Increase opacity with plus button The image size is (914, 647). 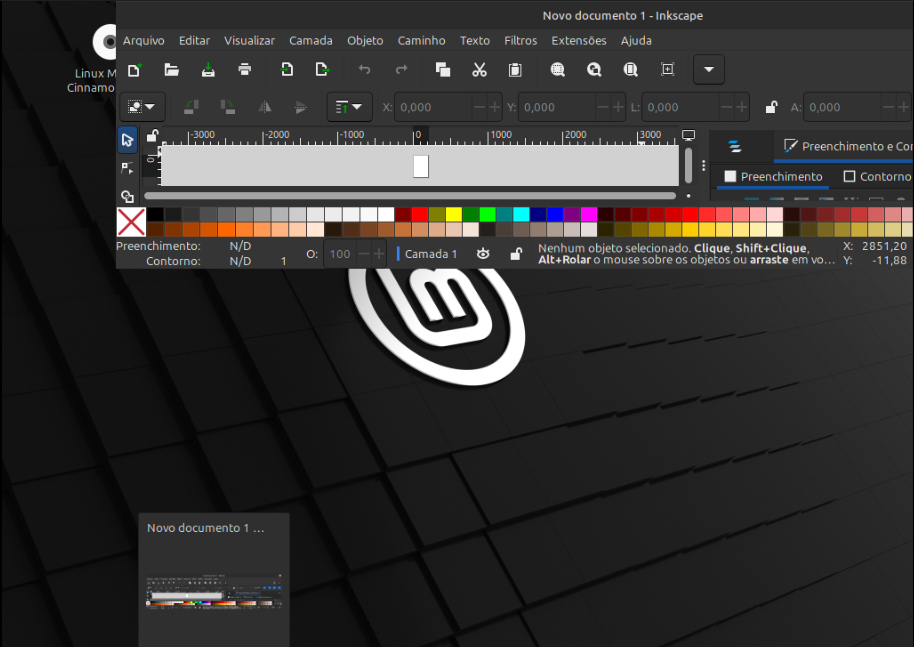tap(379, 254)
